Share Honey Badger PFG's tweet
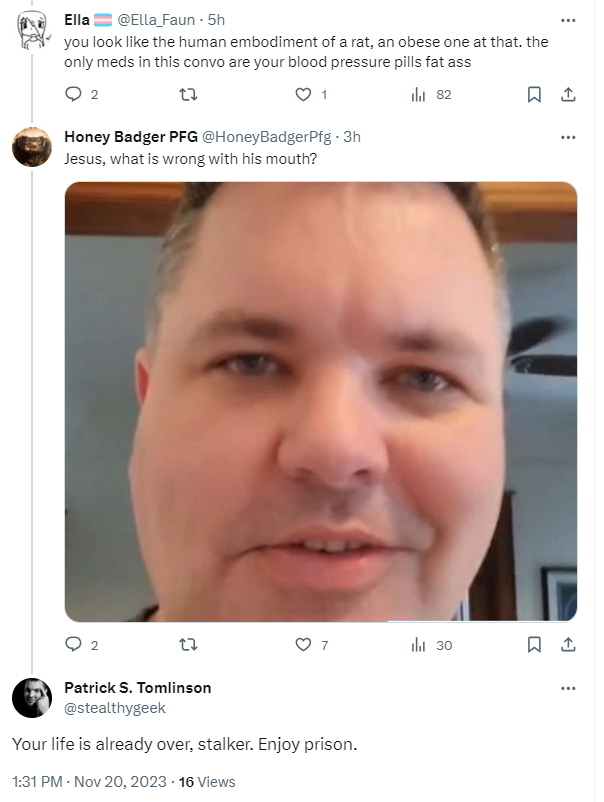The width and height of the screenshot is (604, 802). [568, 644]
